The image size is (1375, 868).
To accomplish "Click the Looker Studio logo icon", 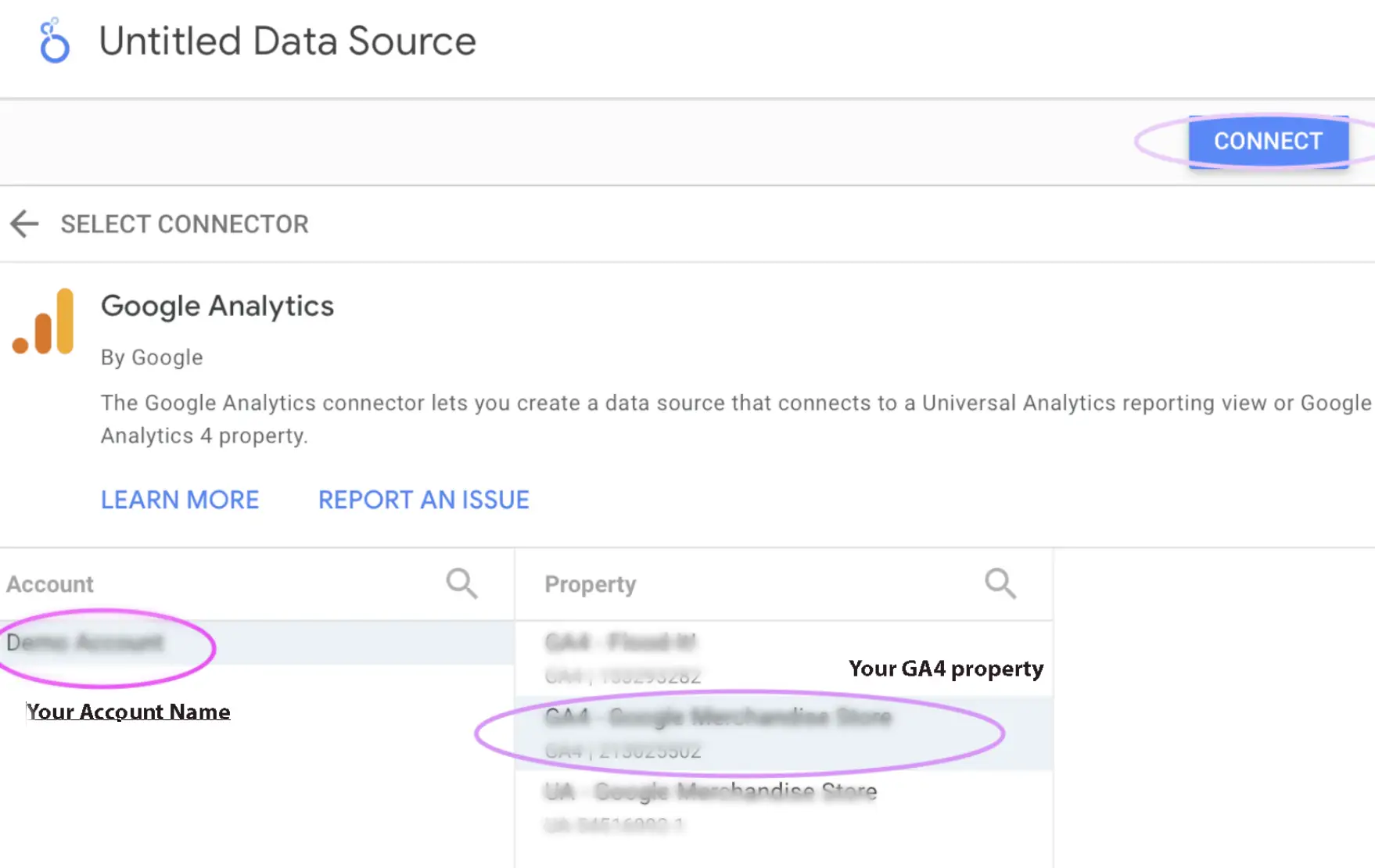I will (54, 41).
